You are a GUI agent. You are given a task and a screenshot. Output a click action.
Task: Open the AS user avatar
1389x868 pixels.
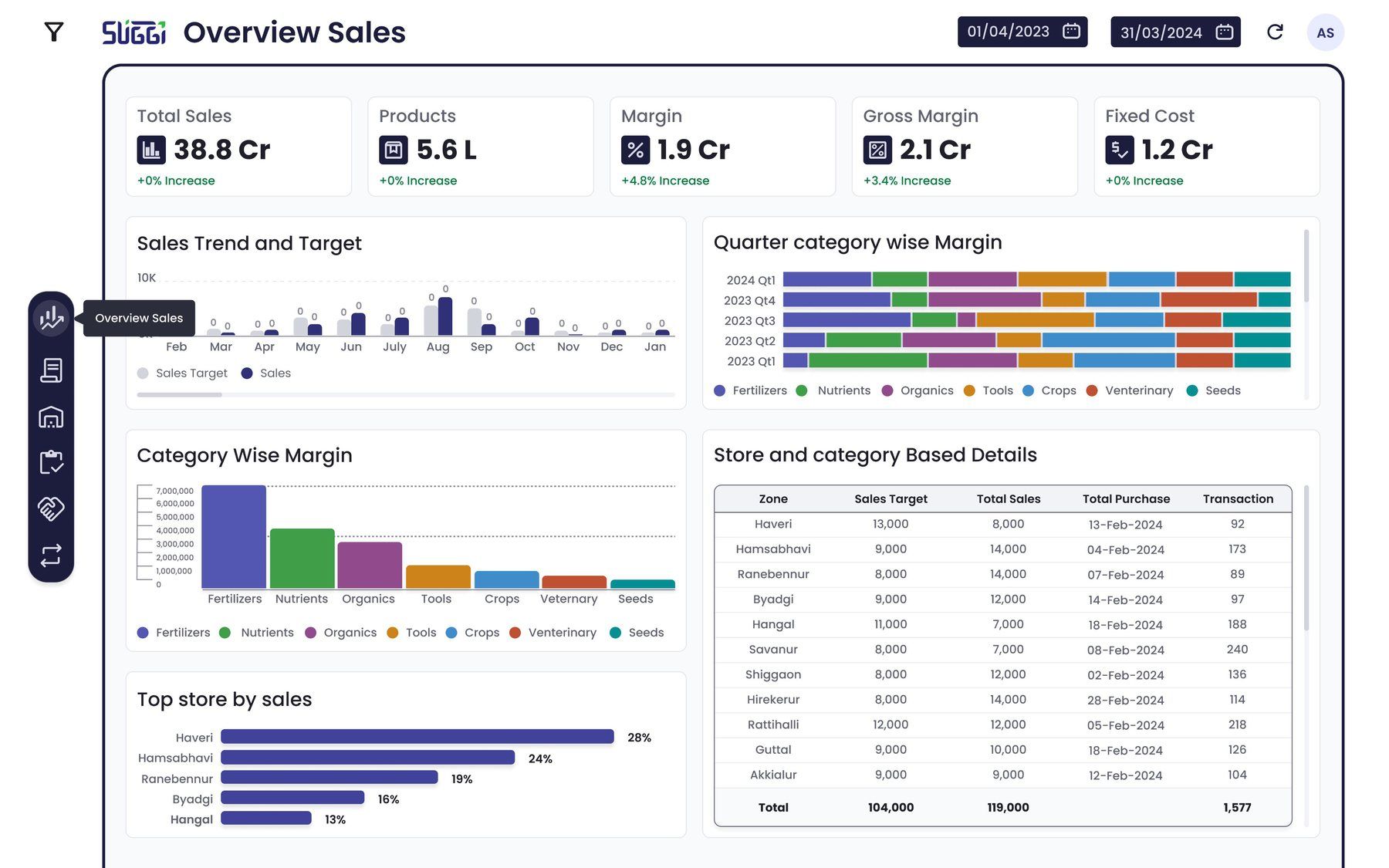tap(1325, 32)
